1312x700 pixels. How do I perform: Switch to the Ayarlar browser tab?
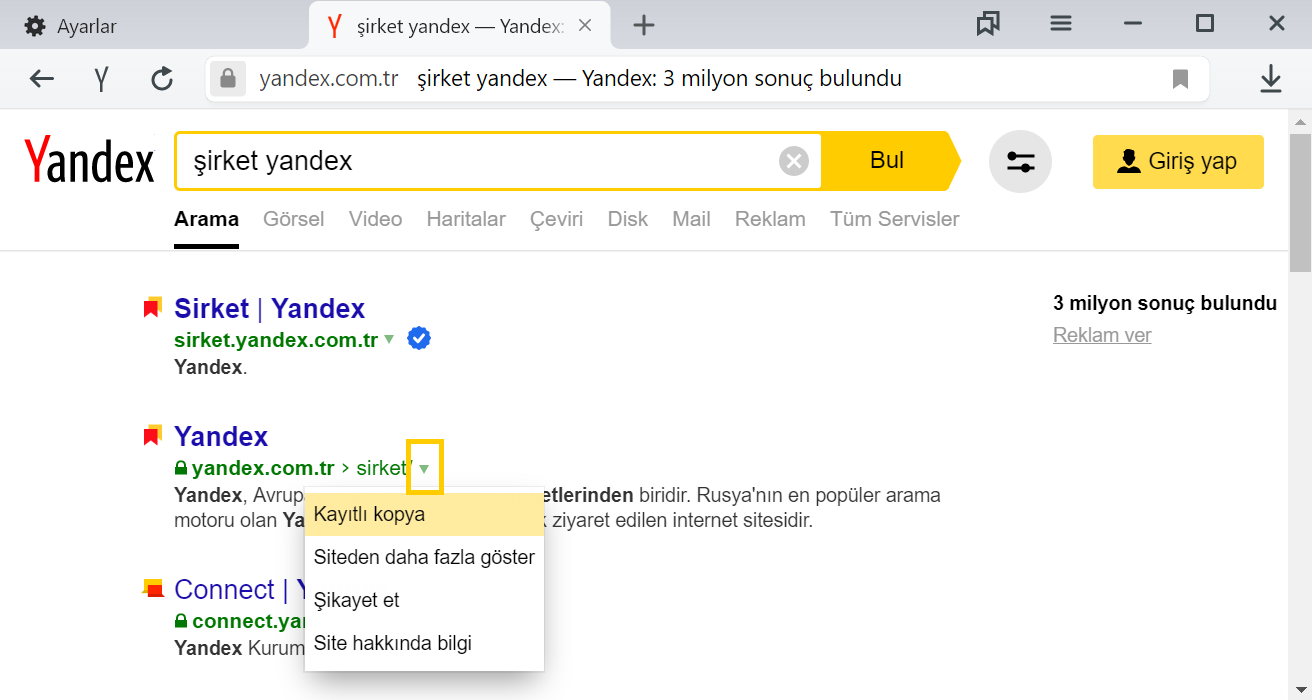pyautogui.click(x=155, y=26)
